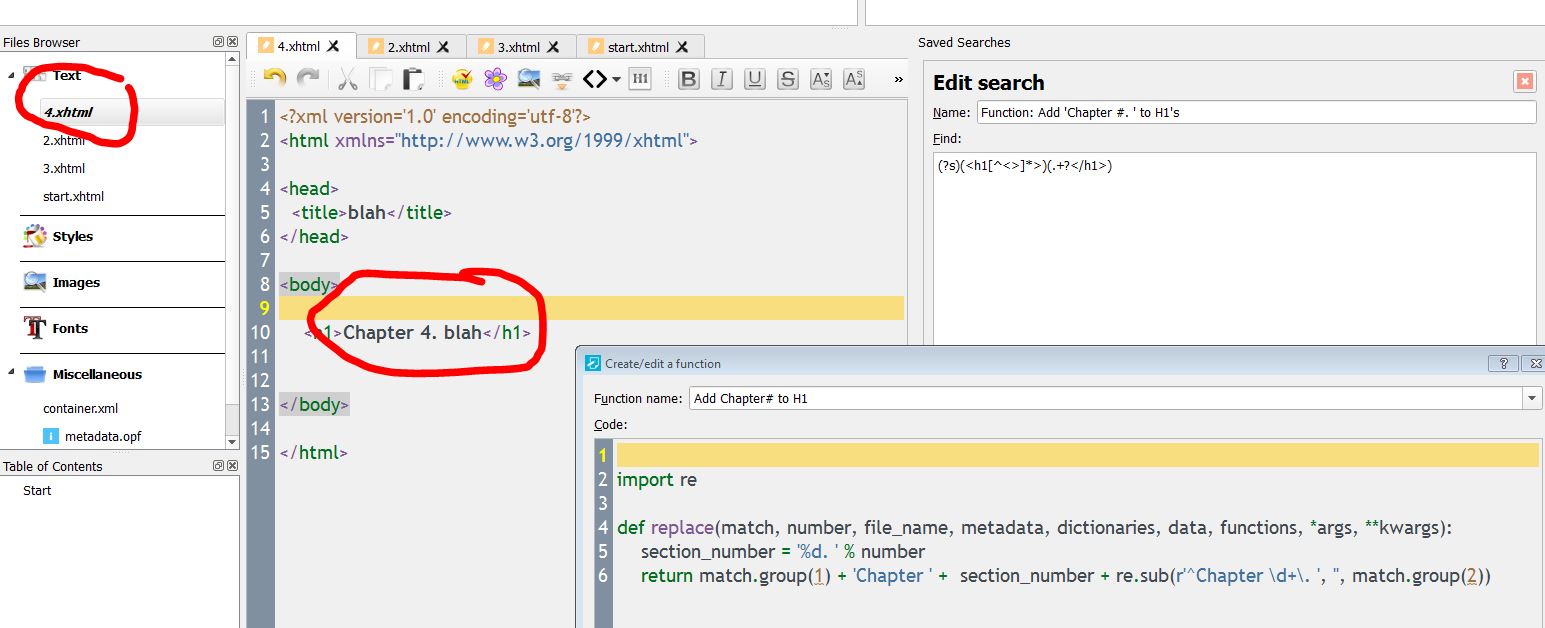Screen dimensions: 1545x628
Task: Apply superscript formatting
Action: tap(854, 79)
